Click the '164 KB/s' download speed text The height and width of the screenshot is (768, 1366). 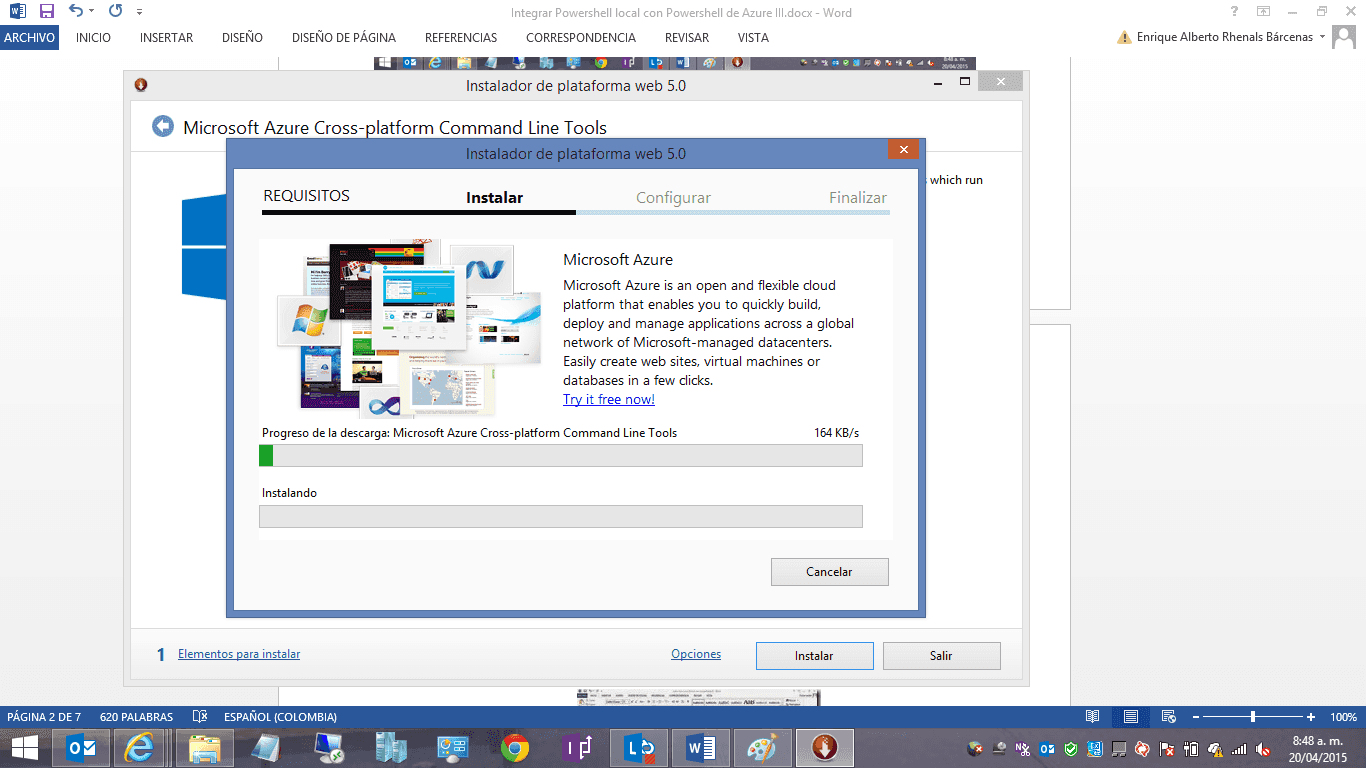[836, 433]
